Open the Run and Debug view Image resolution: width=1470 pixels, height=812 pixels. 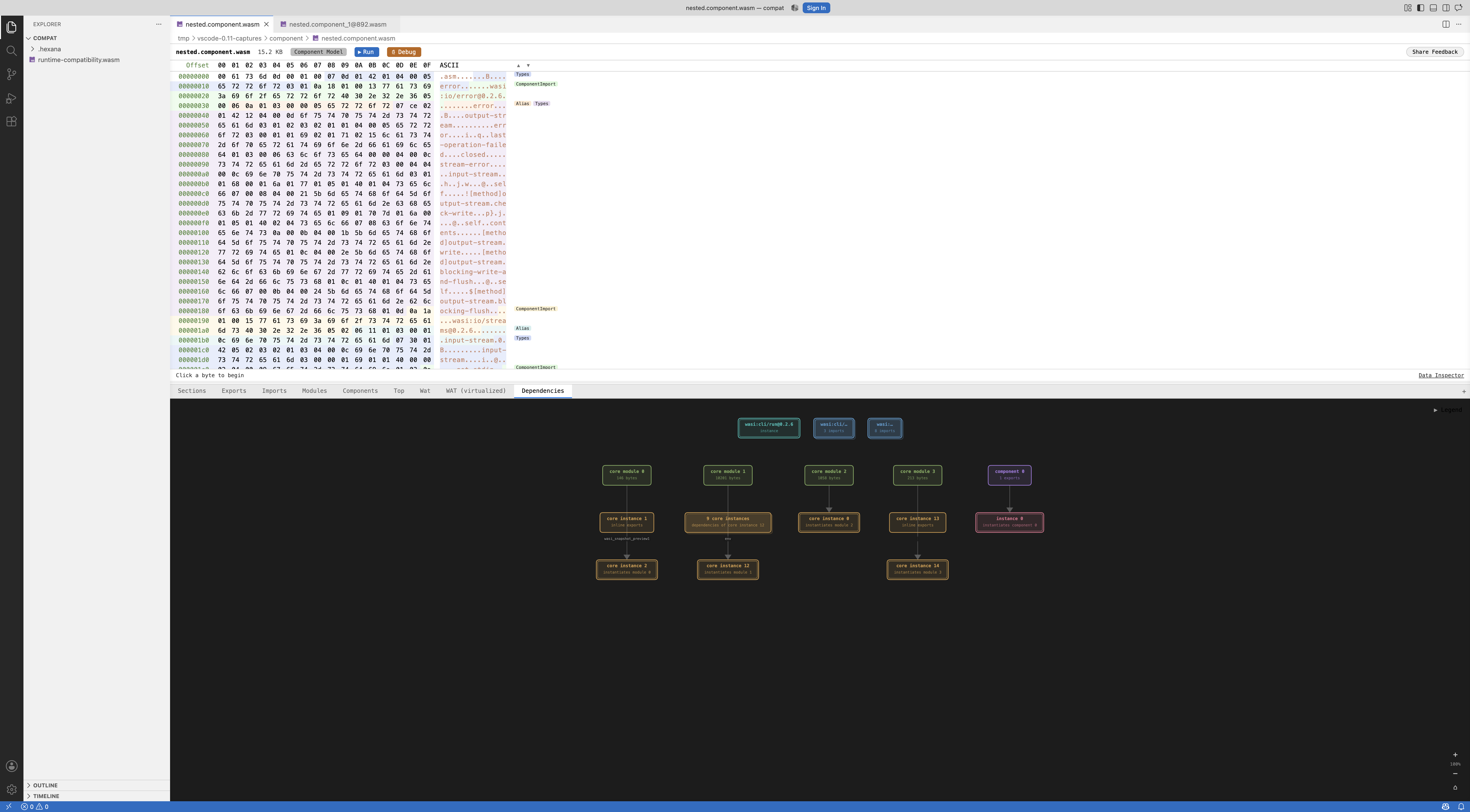tap(11, 98)
